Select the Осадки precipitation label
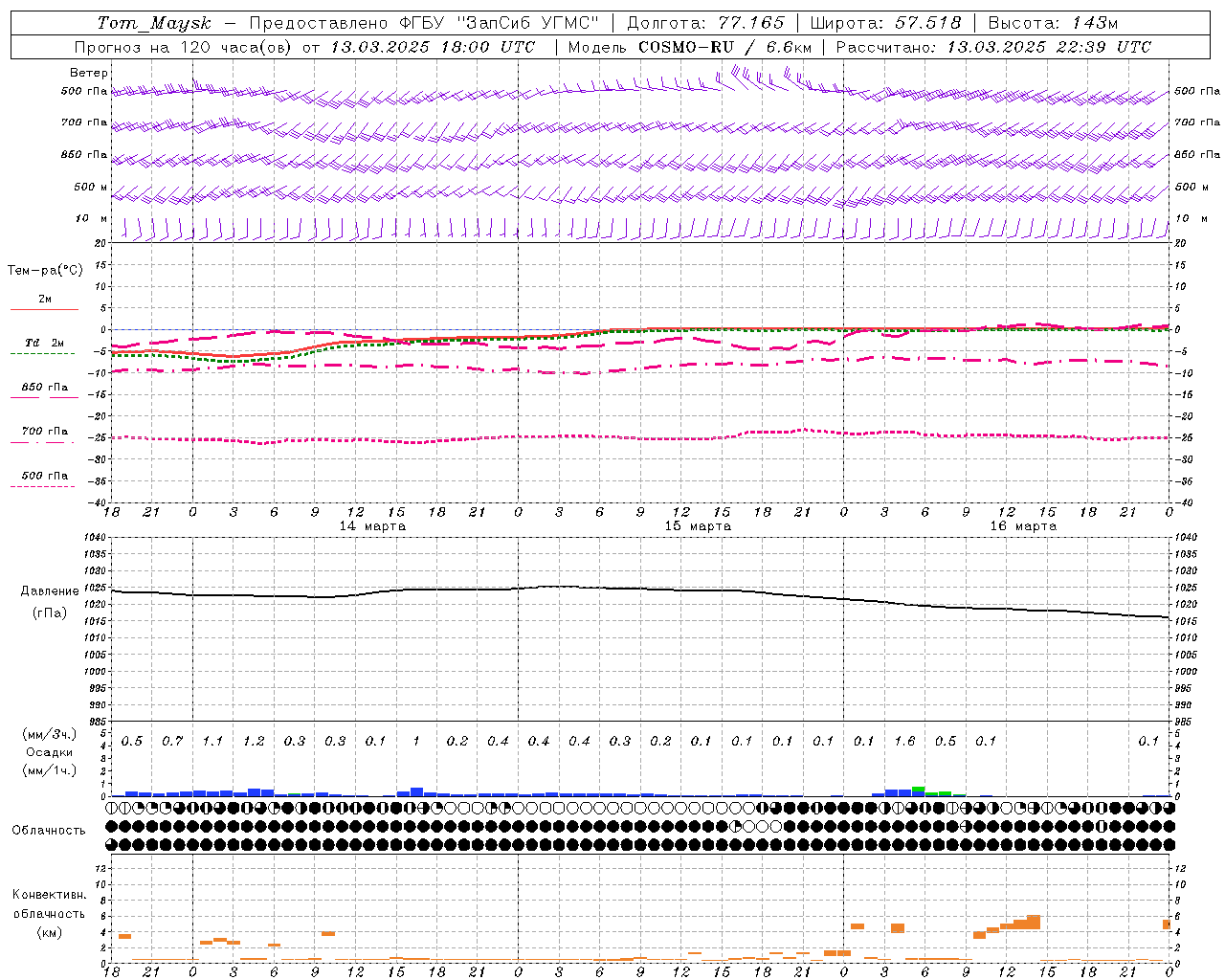Image resolution: width=1225 pixels, height=980 pixels. 50,752
